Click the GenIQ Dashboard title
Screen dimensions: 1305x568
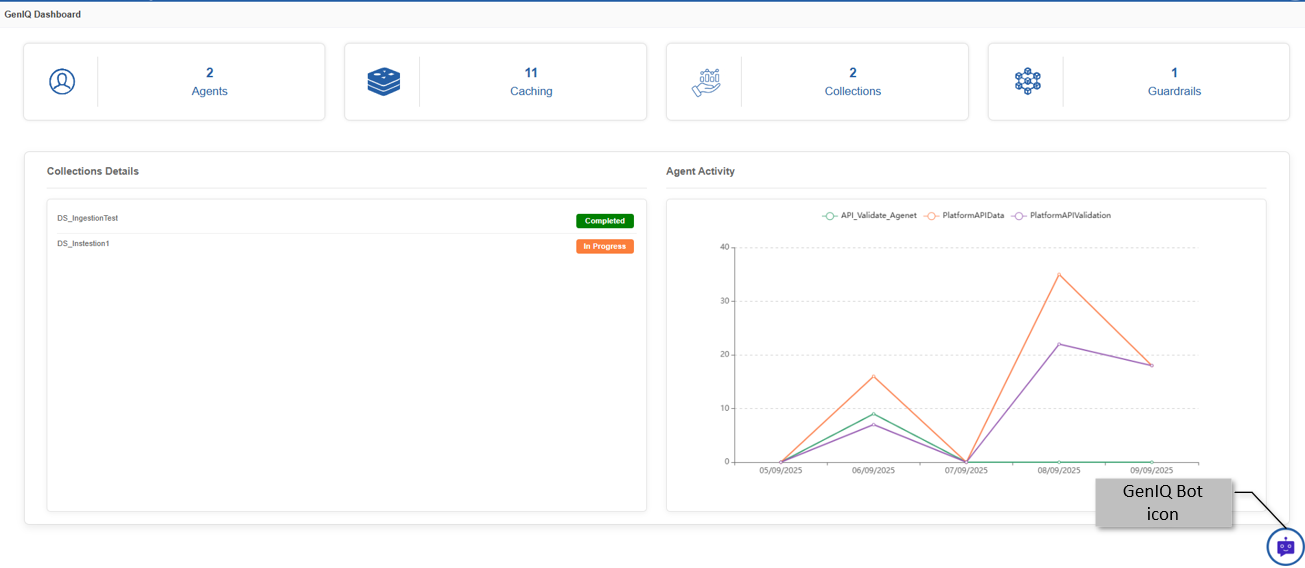(x=43, y=14)
